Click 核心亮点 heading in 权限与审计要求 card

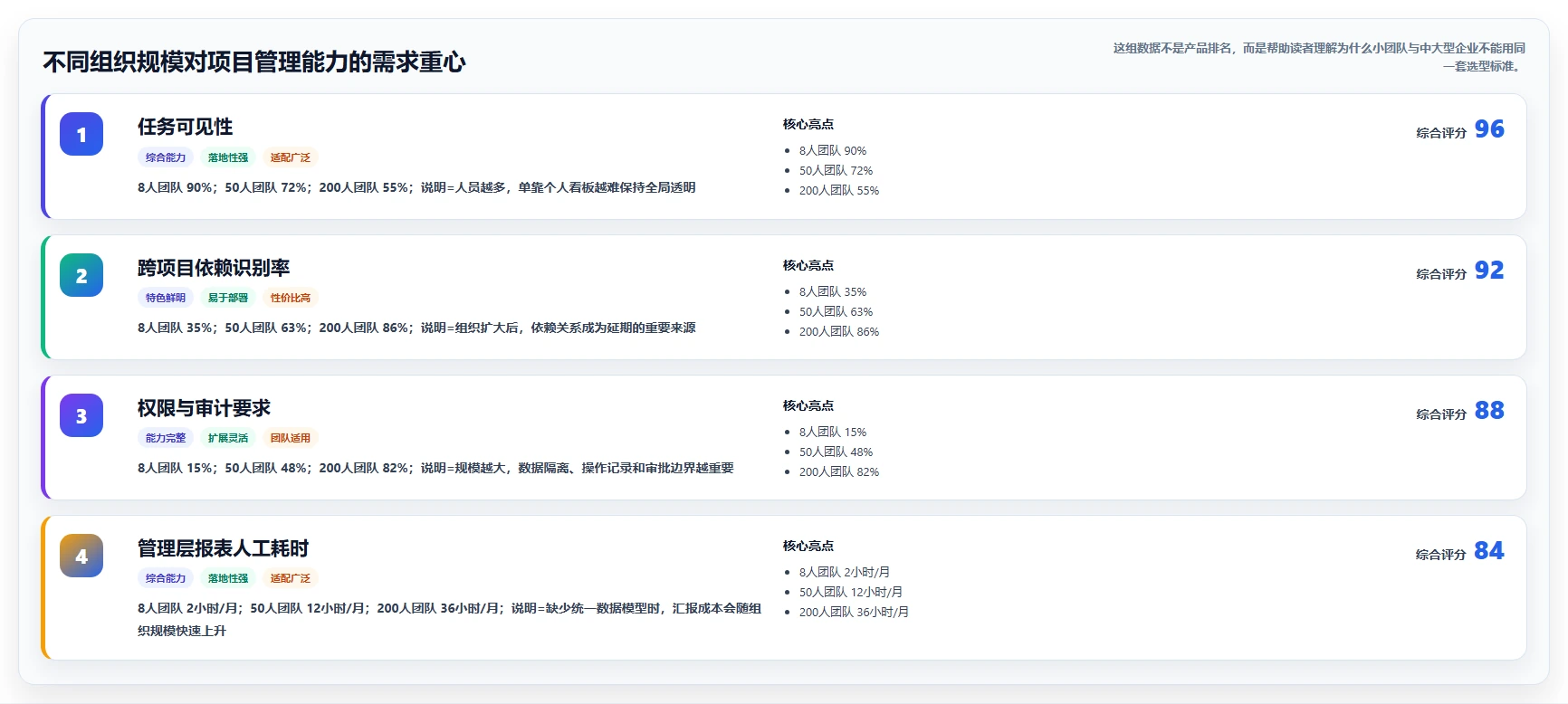point(808,406)
